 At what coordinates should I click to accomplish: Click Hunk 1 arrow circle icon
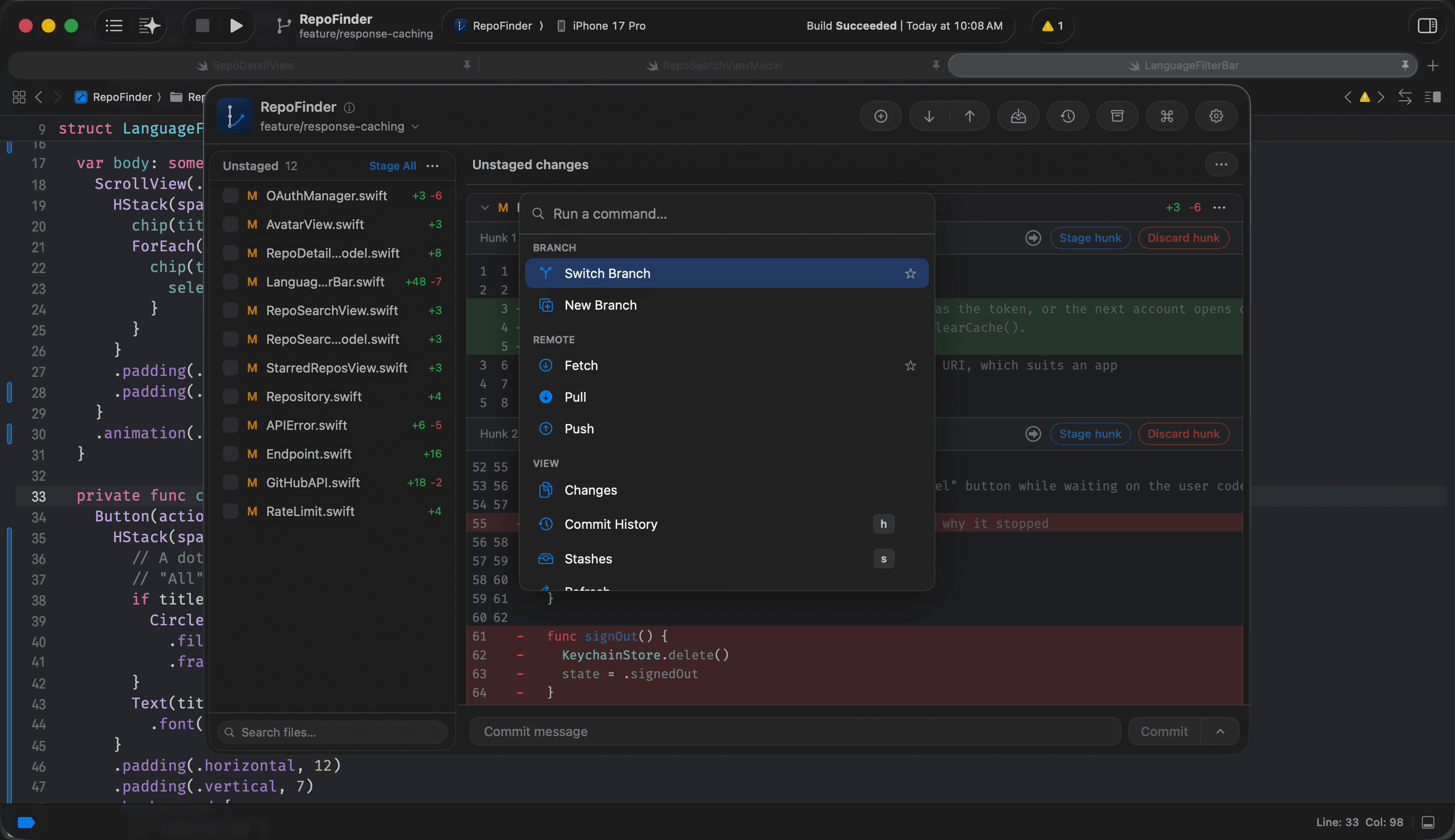coord(1032,237)
